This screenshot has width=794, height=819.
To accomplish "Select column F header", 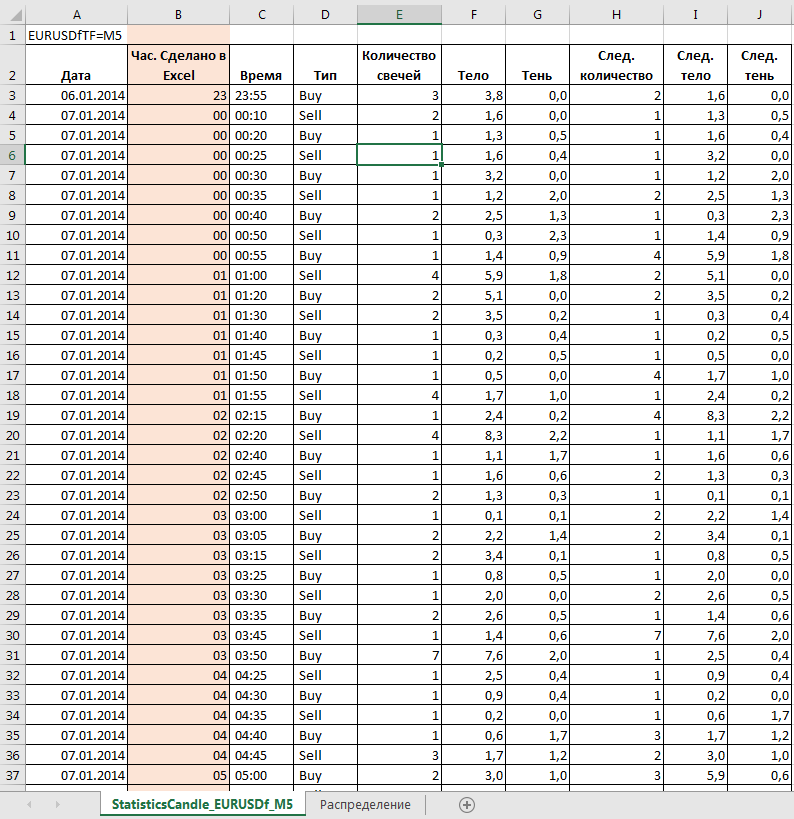I will coord(474,15).
